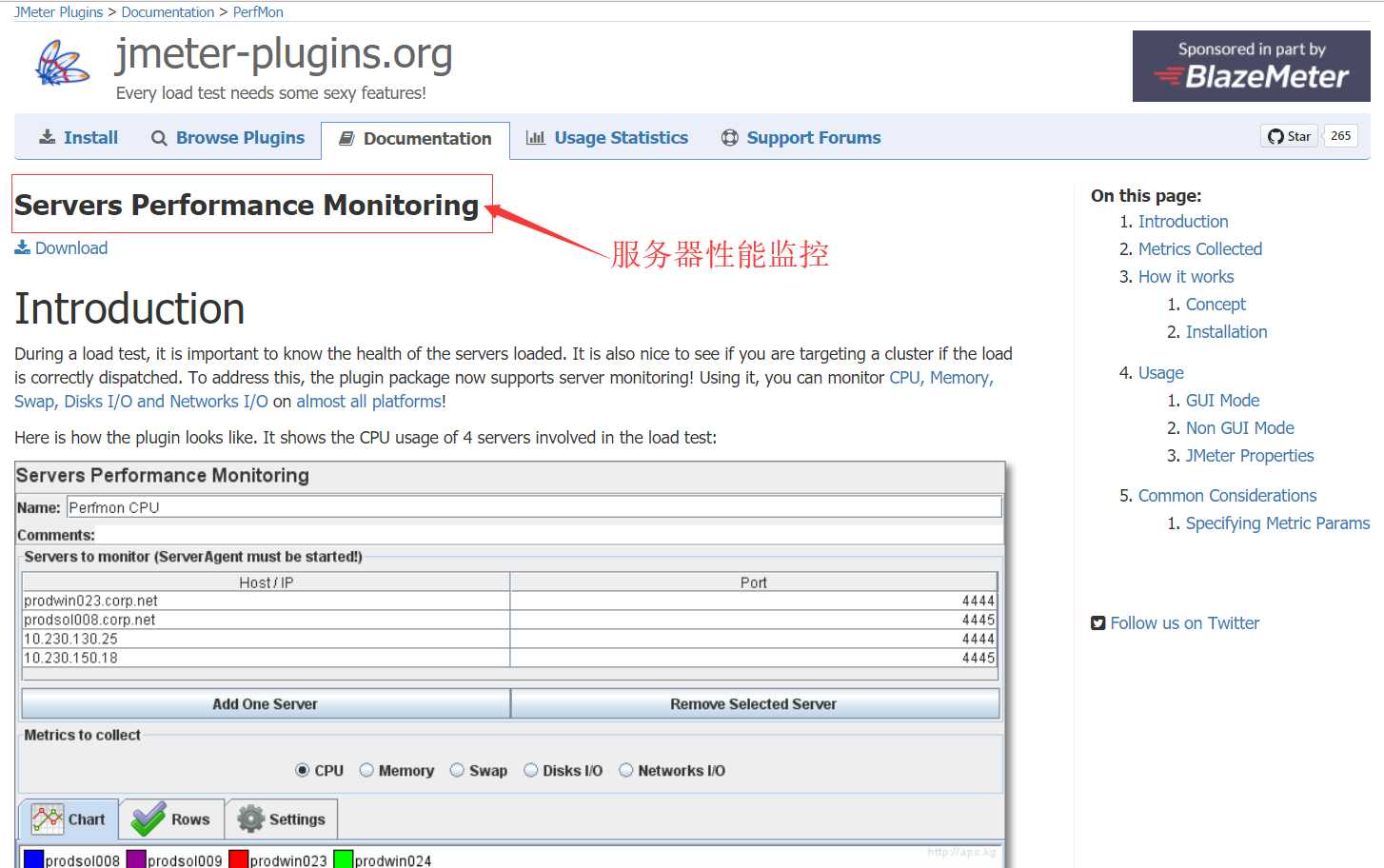Go to Introduction in page contents
Viewport: 1384px width, 868px height.
click(1183, 222)
